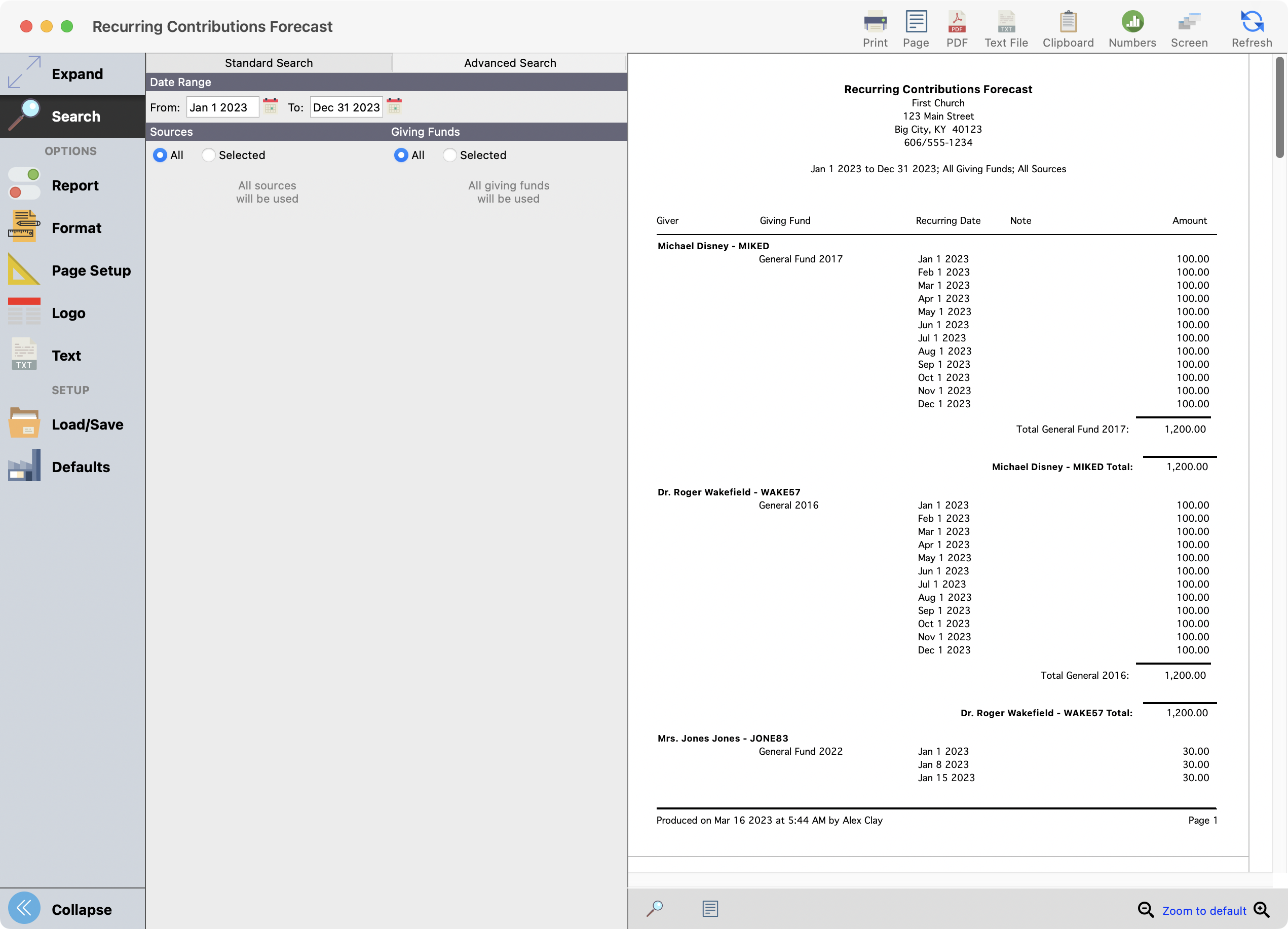The height and width of the screenshot is (929, 1288).
Task: Open the Advanced Search tab
Action: [x=509, y=62]
